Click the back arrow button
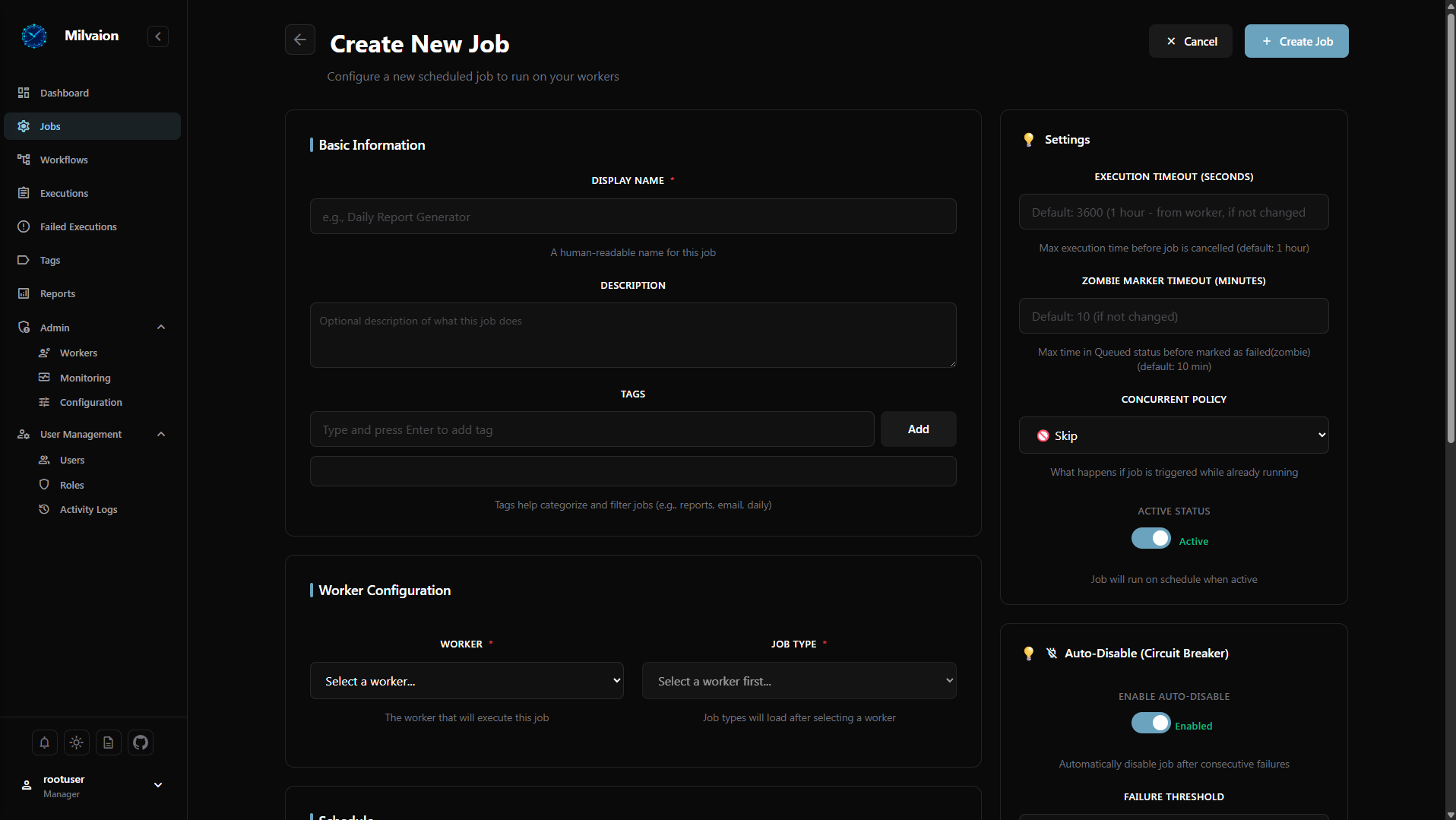 pos(300,40)
